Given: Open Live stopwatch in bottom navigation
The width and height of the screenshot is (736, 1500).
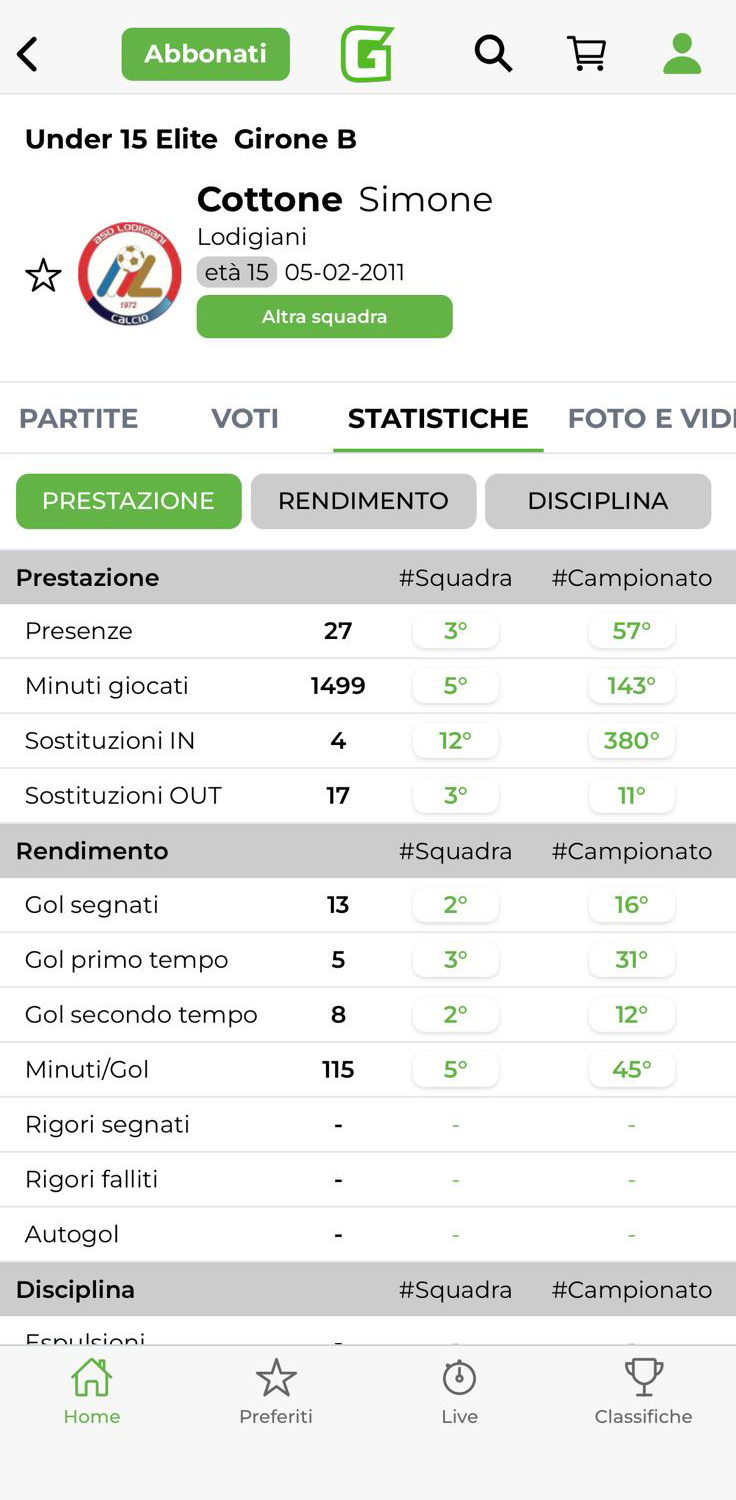Looking at the screenshot, I should (x=460, y=1390).
